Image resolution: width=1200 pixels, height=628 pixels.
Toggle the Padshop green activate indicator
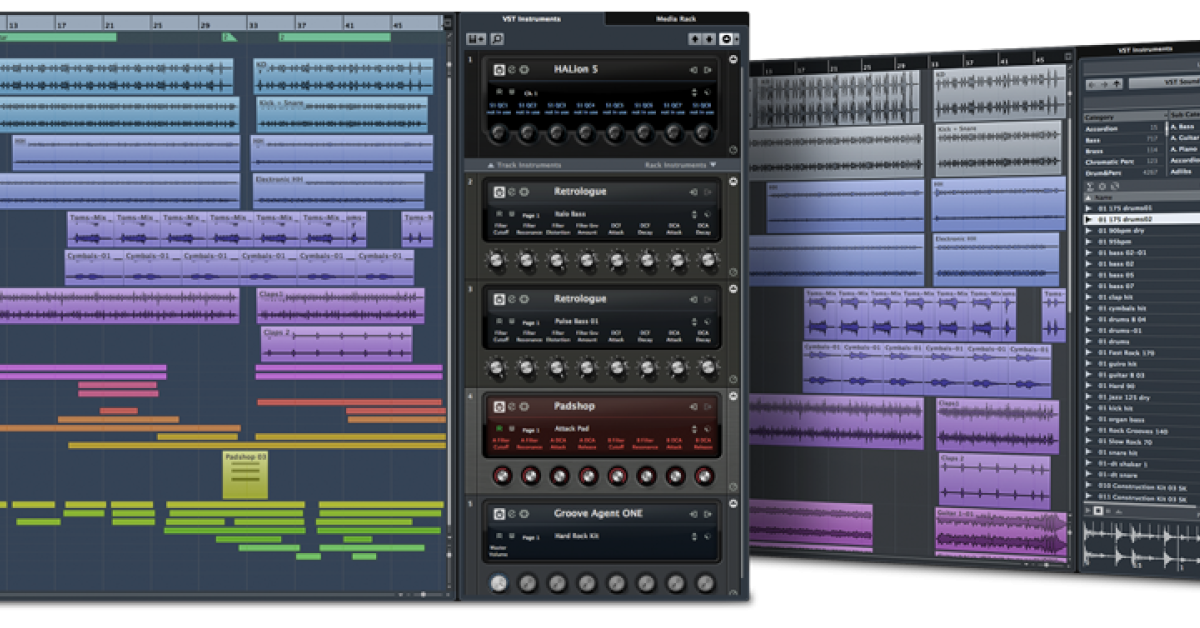(499, 429)
